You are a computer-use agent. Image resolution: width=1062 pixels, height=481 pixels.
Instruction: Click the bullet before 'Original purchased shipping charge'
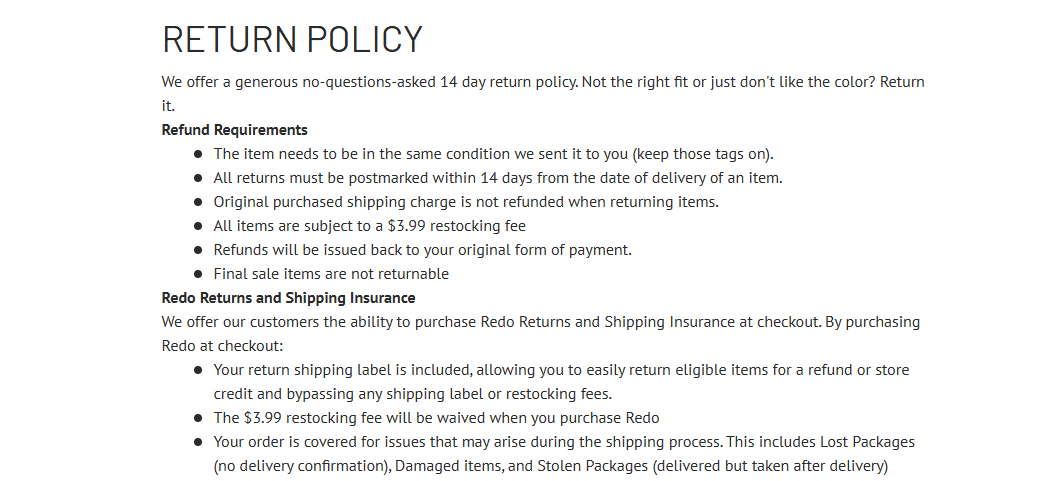click(198, 202)
